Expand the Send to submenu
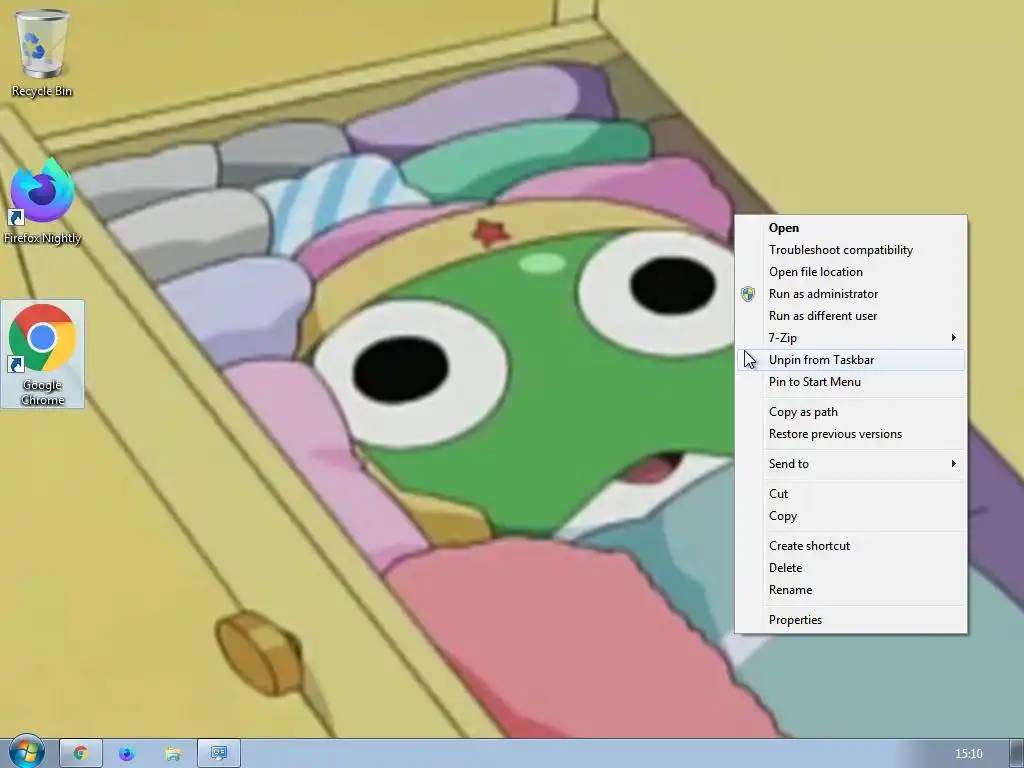Image resolution: width=1024 pixels, height=768 pixels. click(851, 464)
